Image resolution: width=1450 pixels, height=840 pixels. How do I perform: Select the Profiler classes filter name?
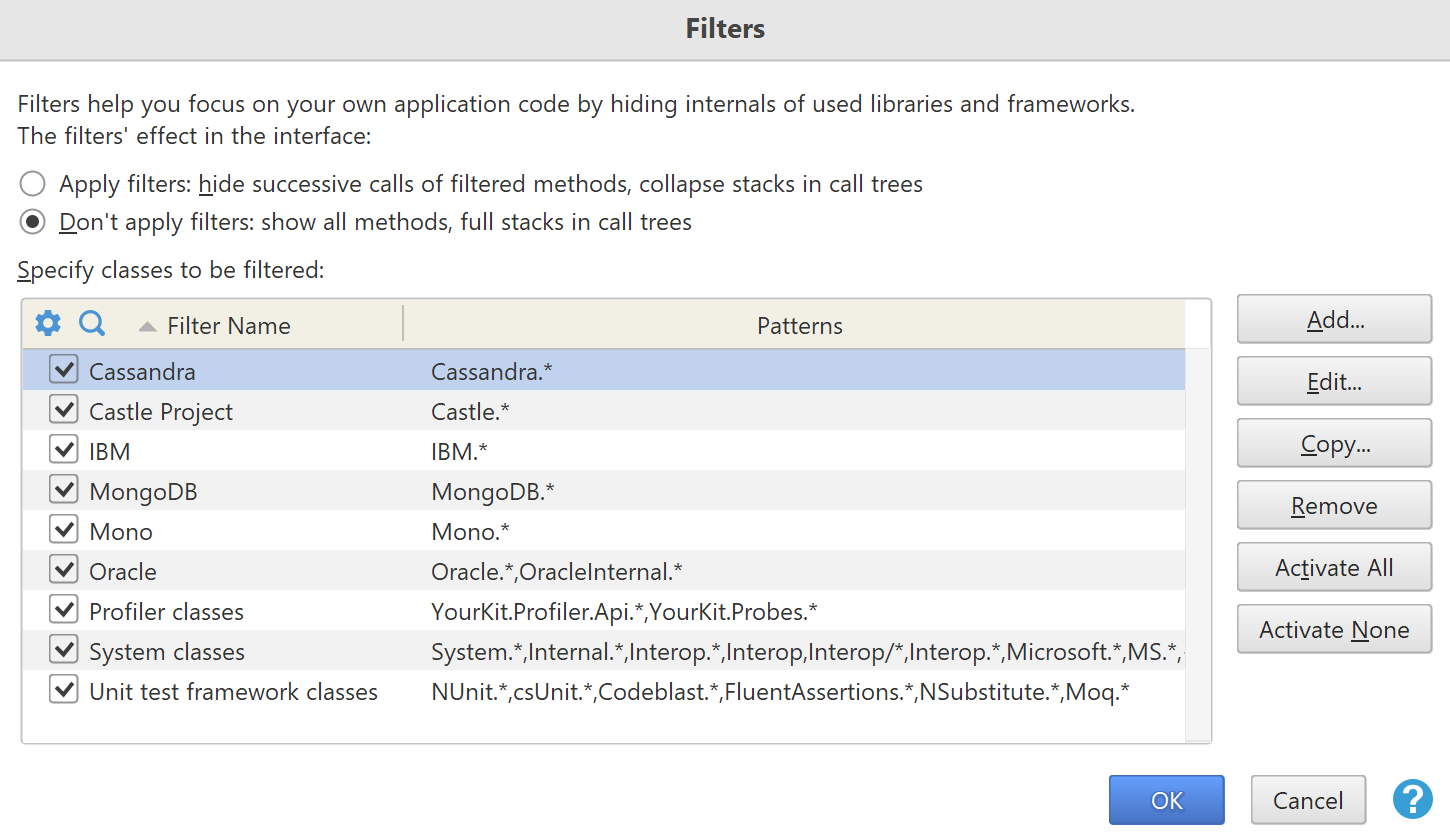166,612
